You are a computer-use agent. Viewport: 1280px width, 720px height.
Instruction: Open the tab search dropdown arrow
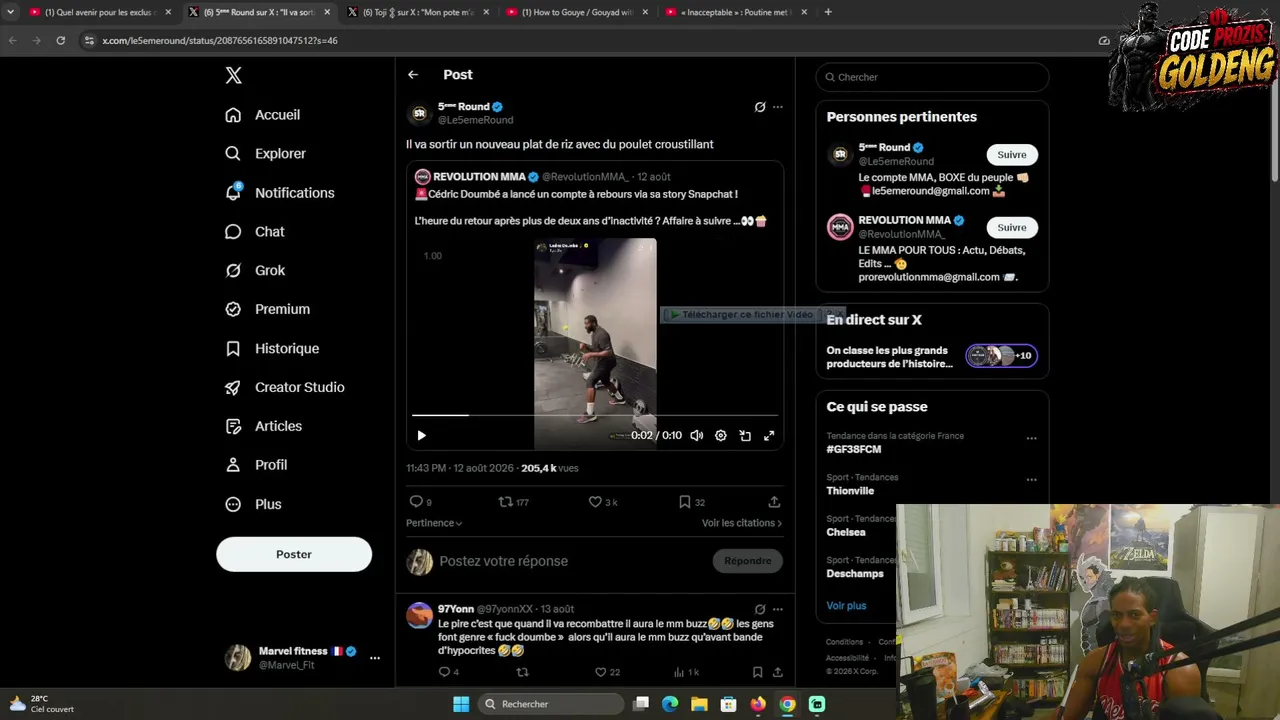(x=10, y=12)
